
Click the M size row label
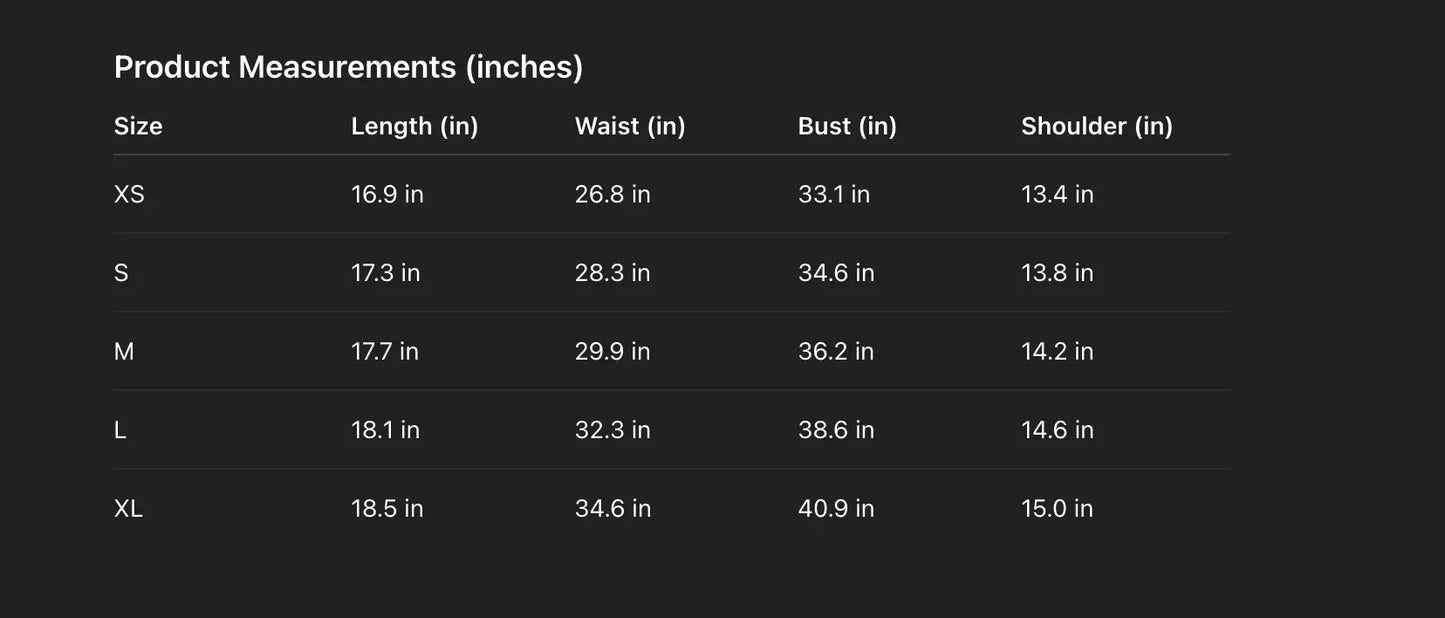(x=124, y=351)
